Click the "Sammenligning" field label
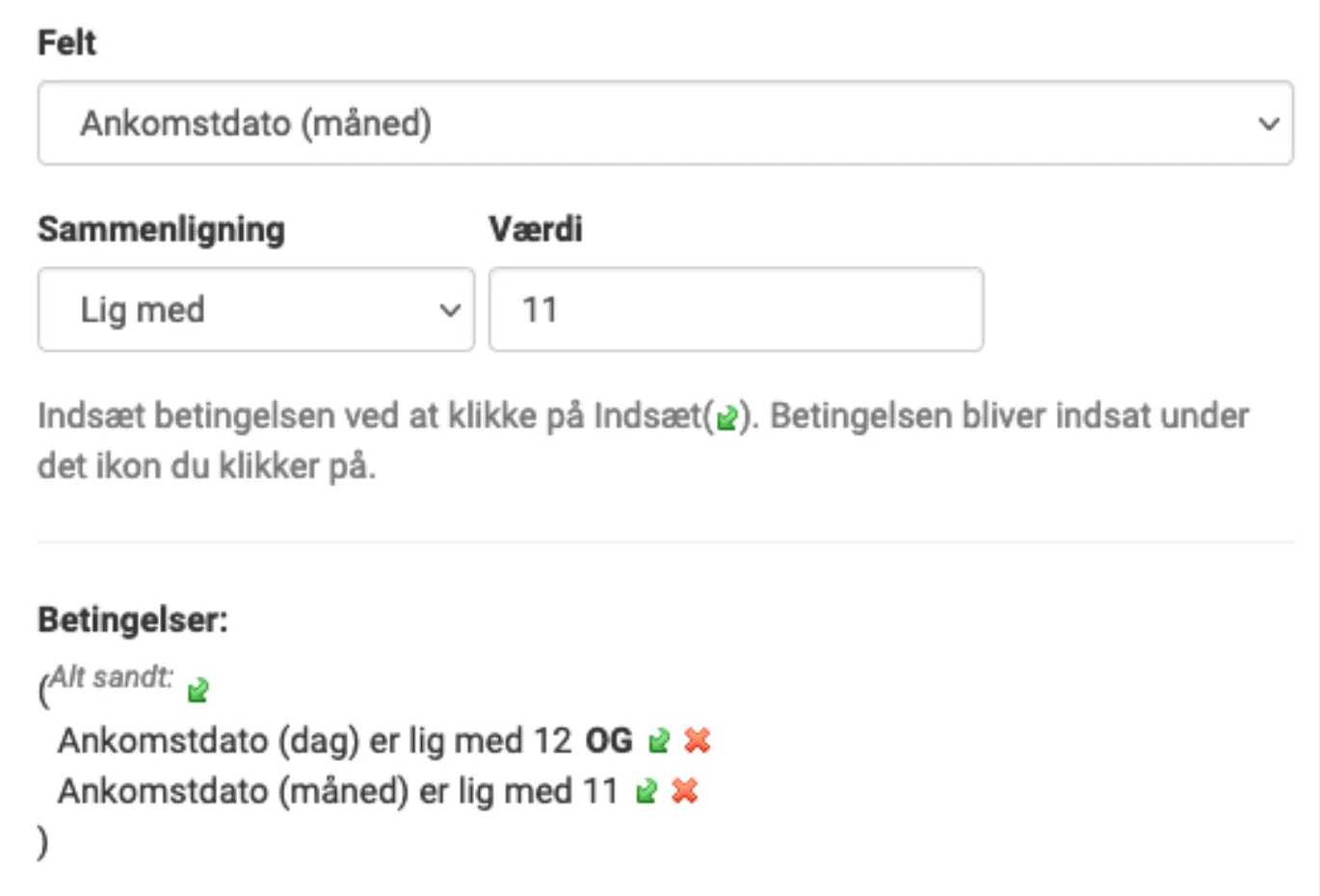This screenshot has height=896, width=1320. [160, 228]
